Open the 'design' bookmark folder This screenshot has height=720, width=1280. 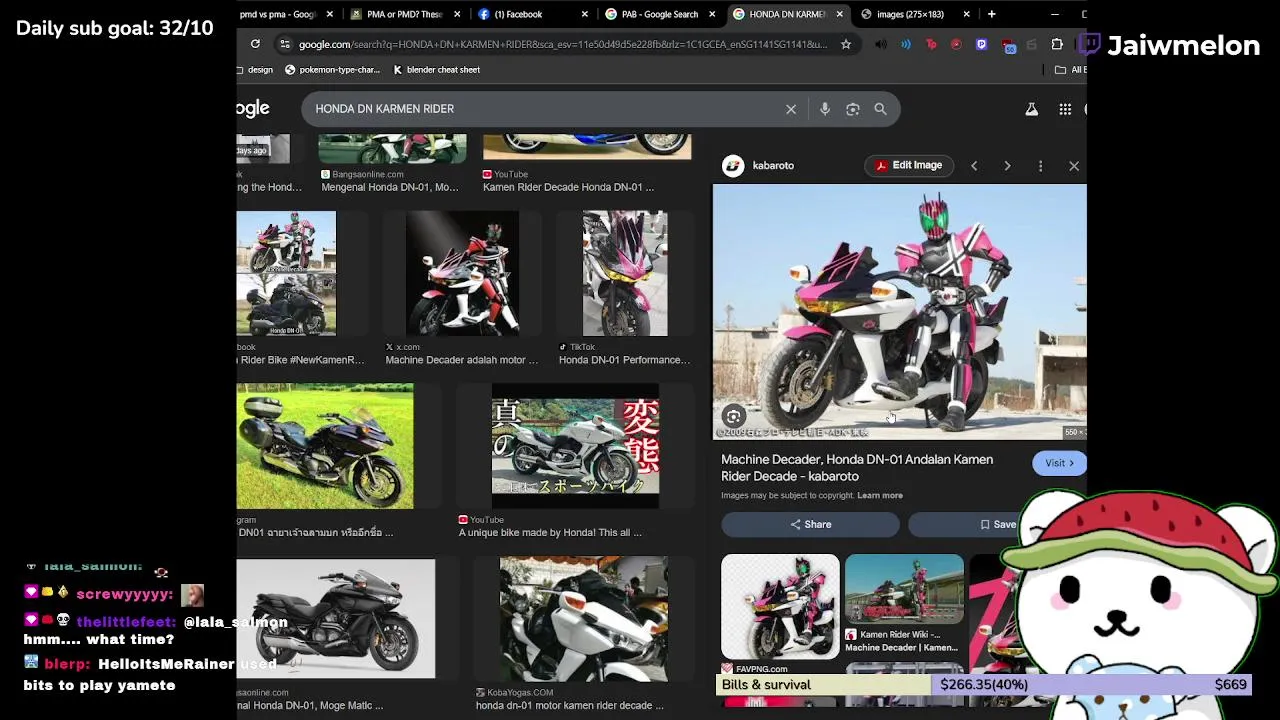(256, 70)
